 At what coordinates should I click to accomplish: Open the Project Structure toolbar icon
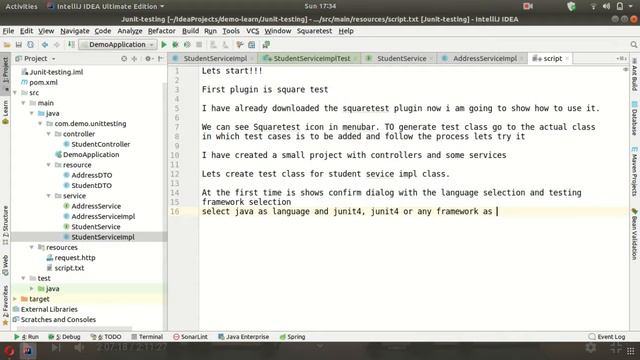click(x=251, y=44)
